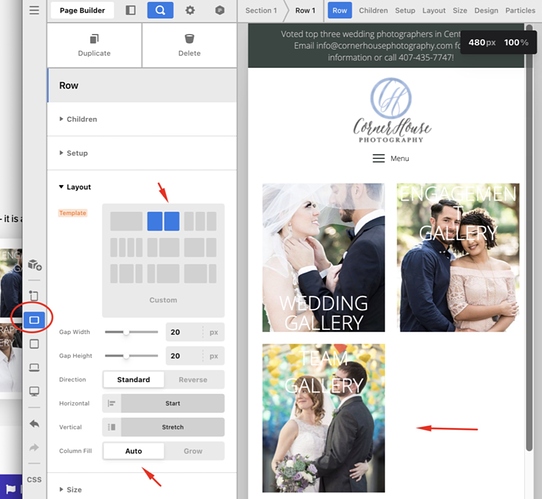Open the gear settings icon
Viewport: 542px width, 499px height.
pyautogui.click(x=190, y=10)
